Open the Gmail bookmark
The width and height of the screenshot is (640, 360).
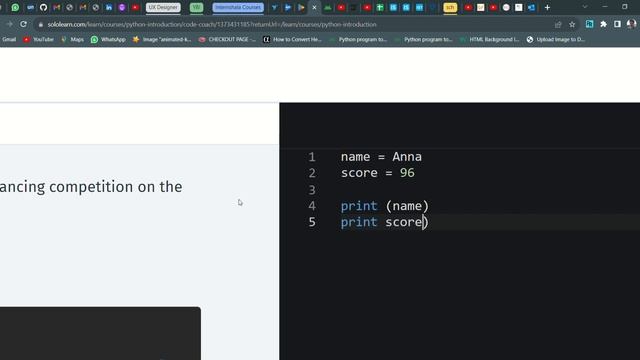pos(9,39)
